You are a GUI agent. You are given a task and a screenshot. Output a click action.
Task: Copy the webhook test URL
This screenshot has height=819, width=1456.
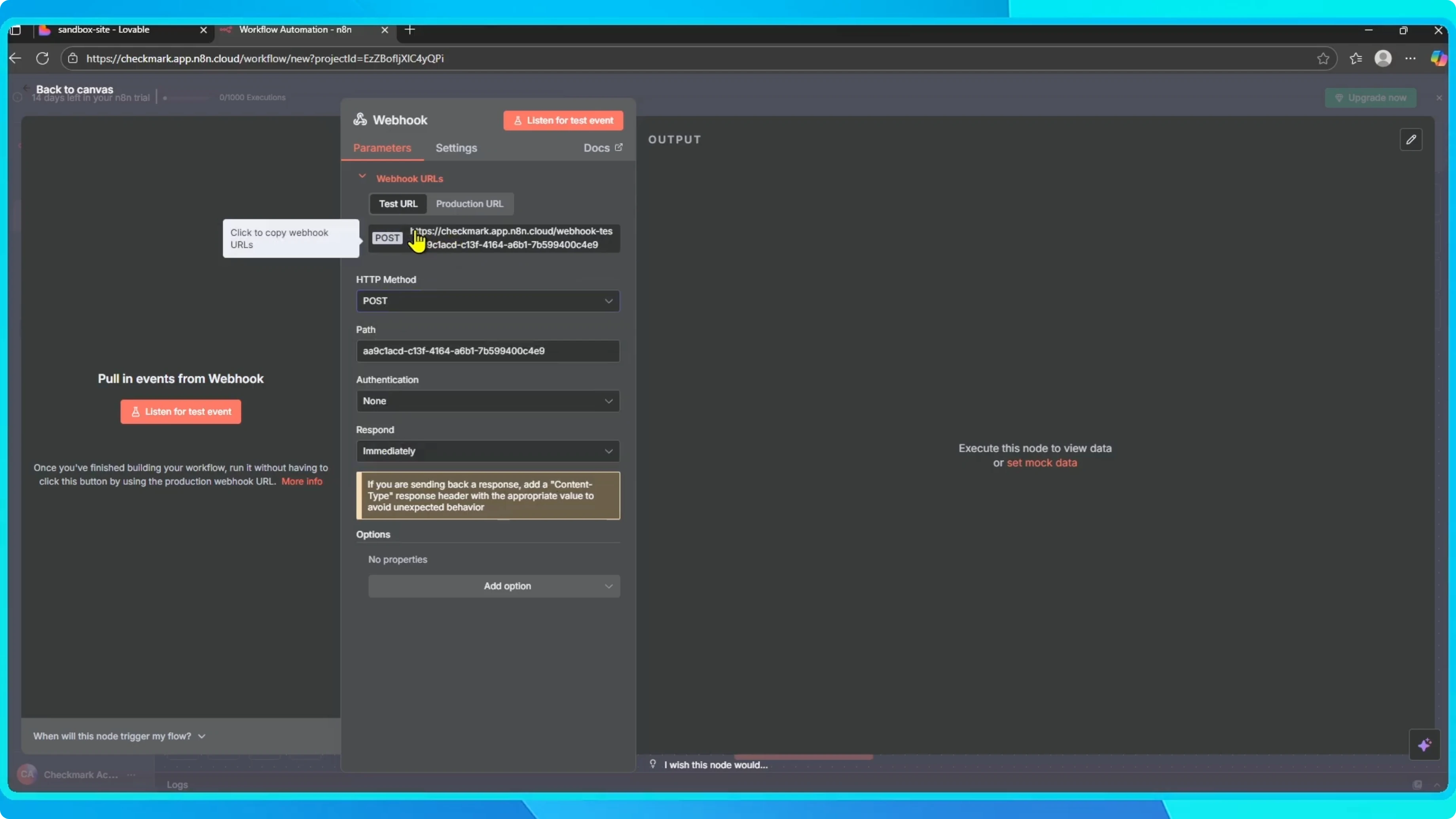click(494, 238)
